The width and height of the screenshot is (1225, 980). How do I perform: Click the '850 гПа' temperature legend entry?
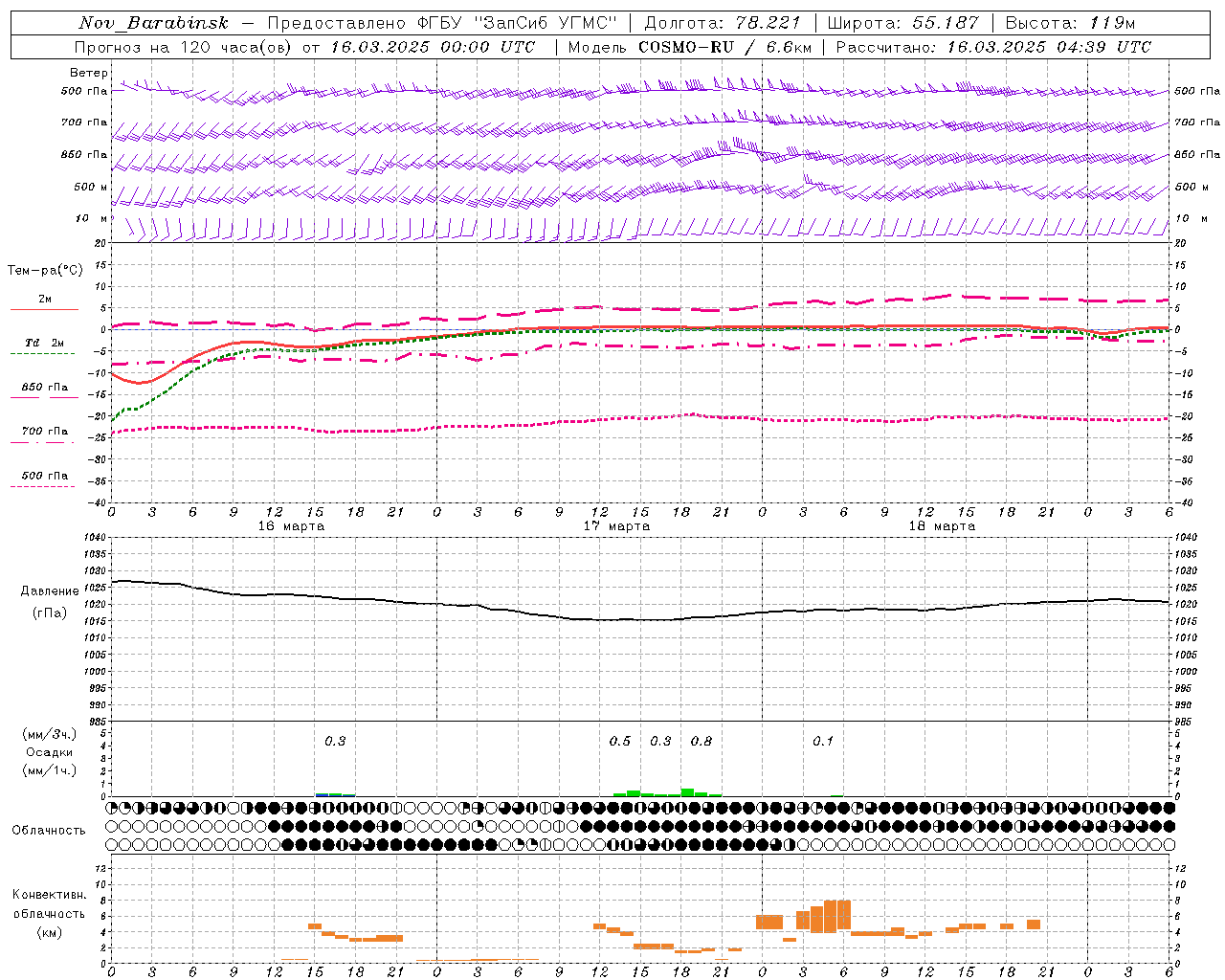(44, 388)
